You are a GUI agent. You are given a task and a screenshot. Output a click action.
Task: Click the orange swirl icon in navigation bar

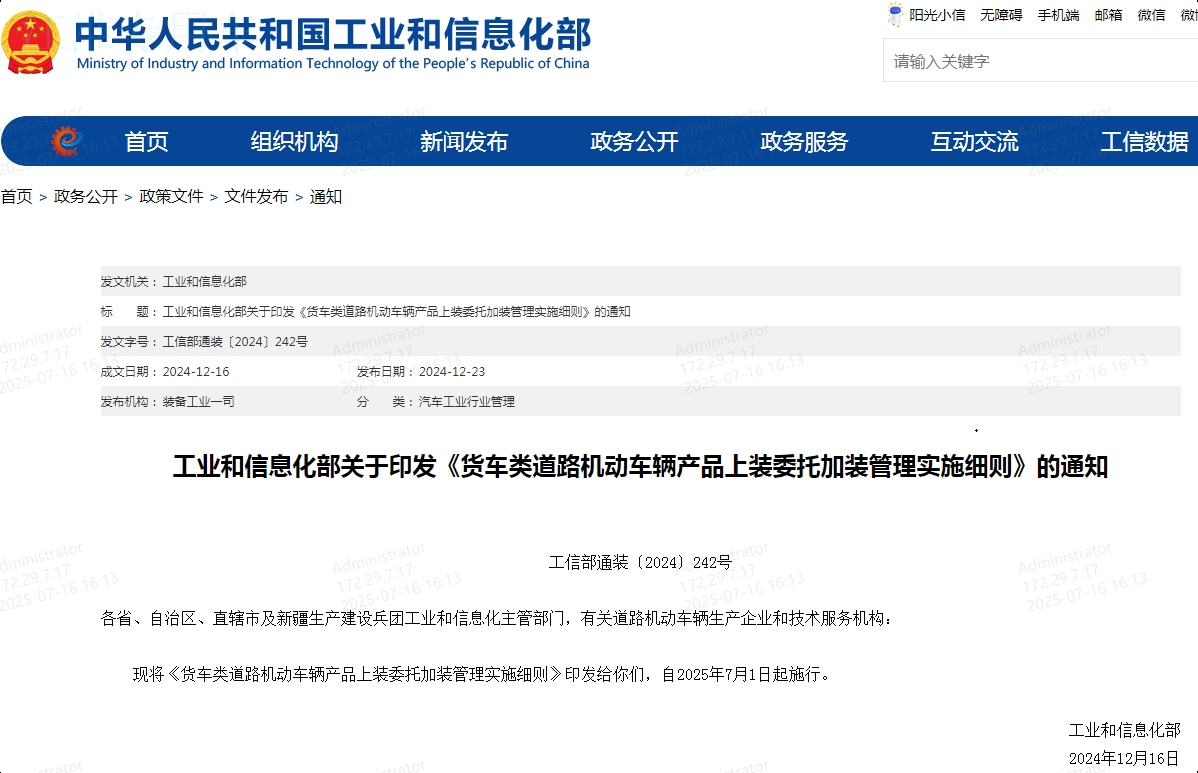(x=66, y=141)
